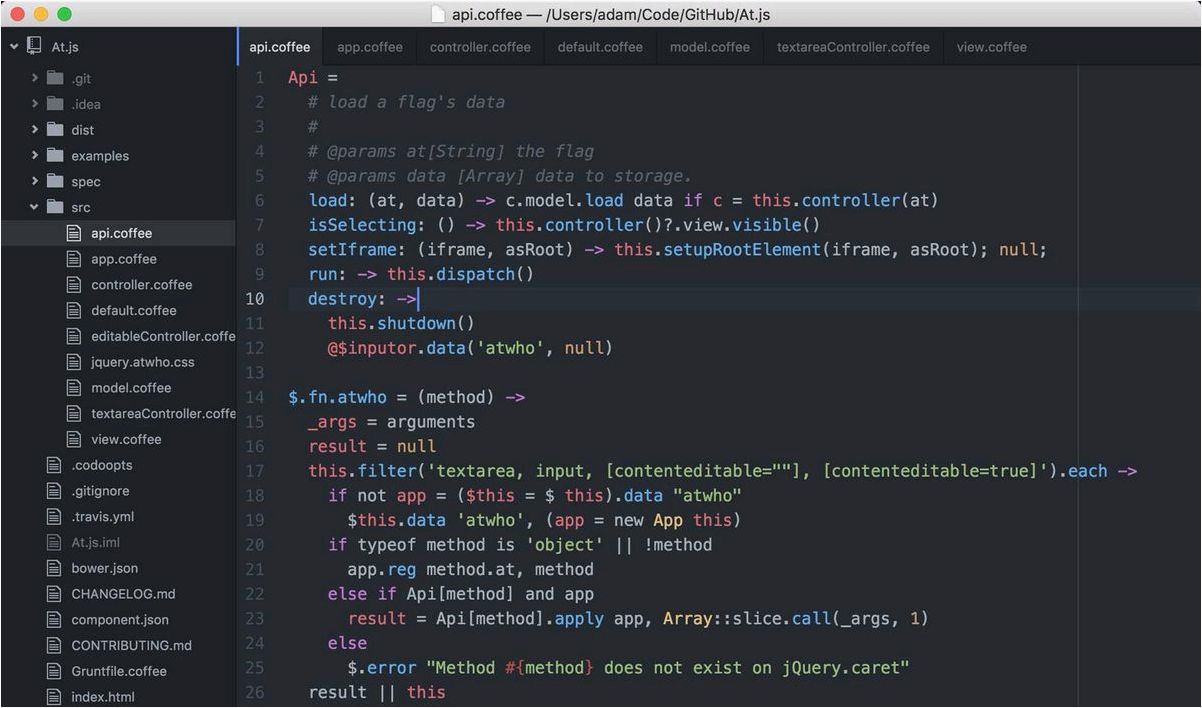Click 'isSelecting' in the editor
This screenshot has width=1202, height=708.
coord(362,225)
